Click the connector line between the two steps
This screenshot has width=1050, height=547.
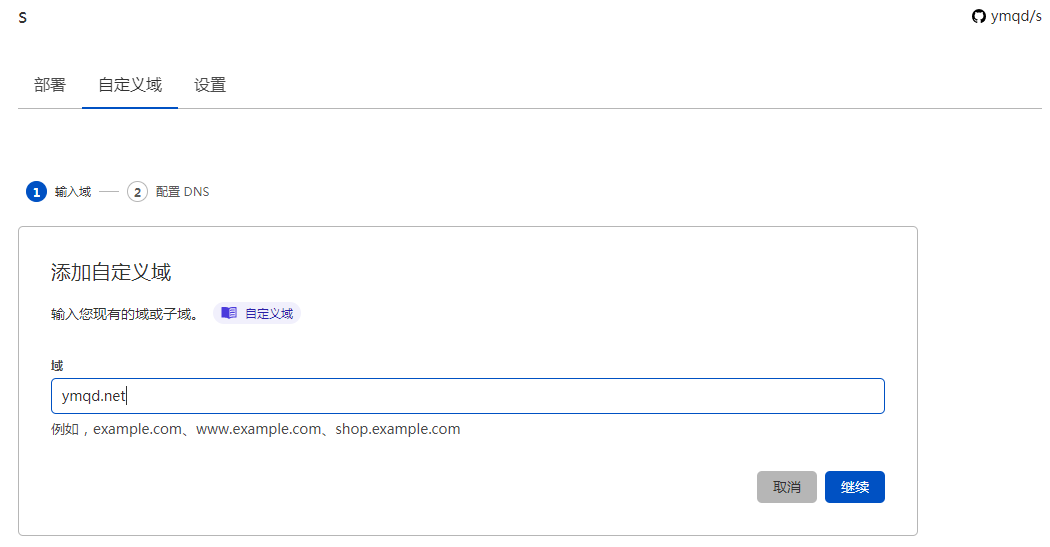(109, 192)
